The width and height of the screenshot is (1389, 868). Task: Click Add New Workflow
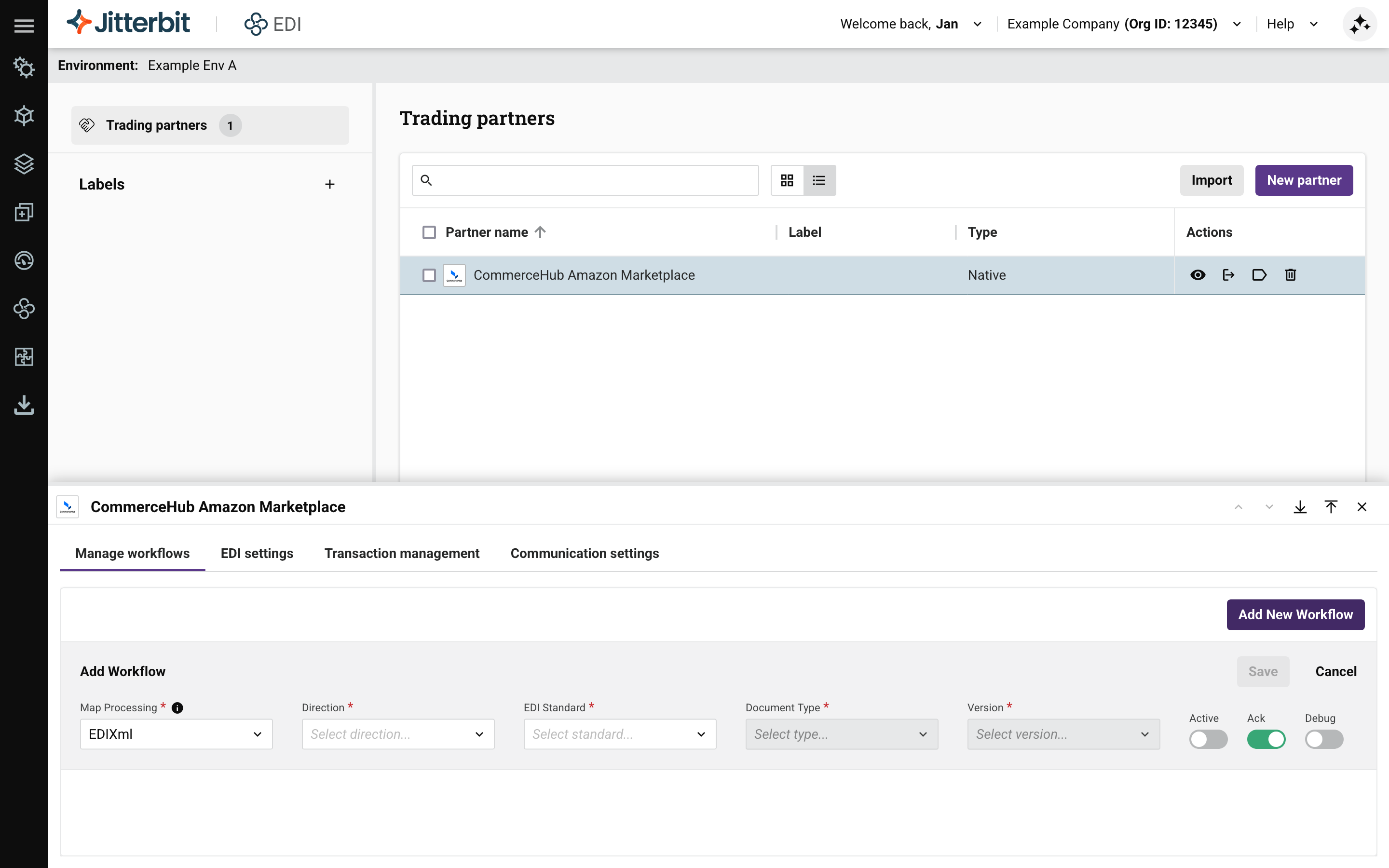coord(1295,614)
